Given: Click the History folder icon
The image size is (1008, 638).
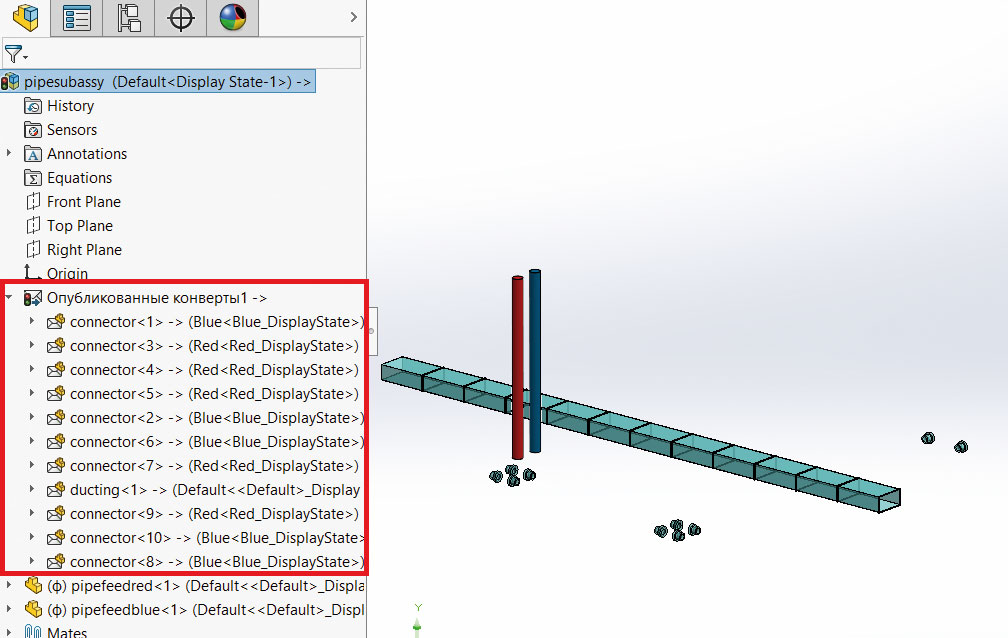Looking at the screenshot, I should (x=33, y=106).
